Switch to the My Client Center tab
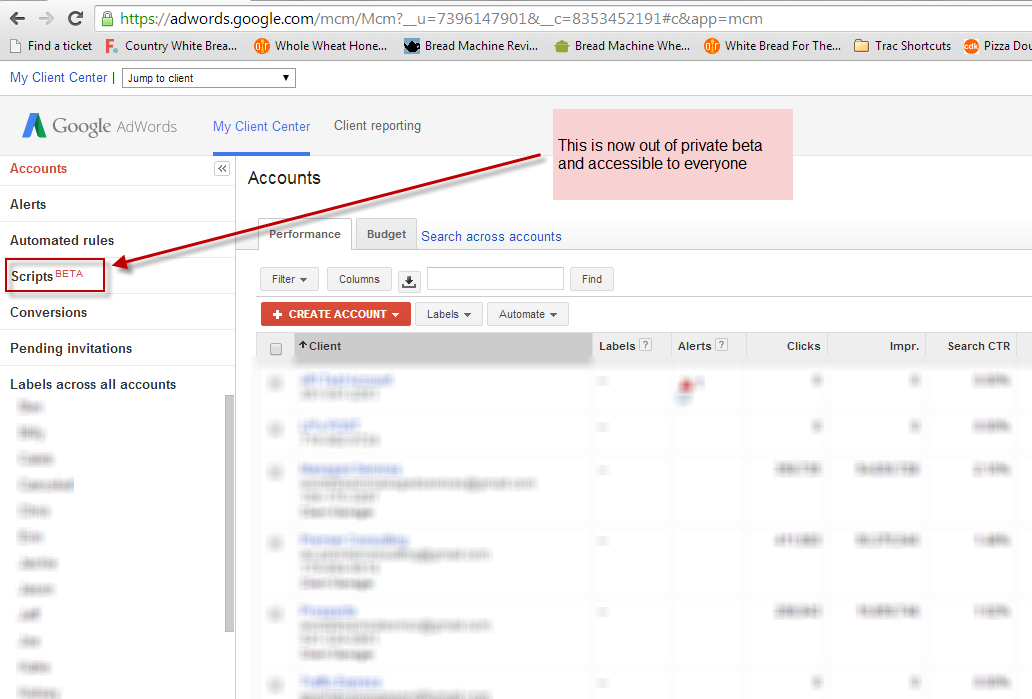This screenshot has height=699, width=1032. 261,126
